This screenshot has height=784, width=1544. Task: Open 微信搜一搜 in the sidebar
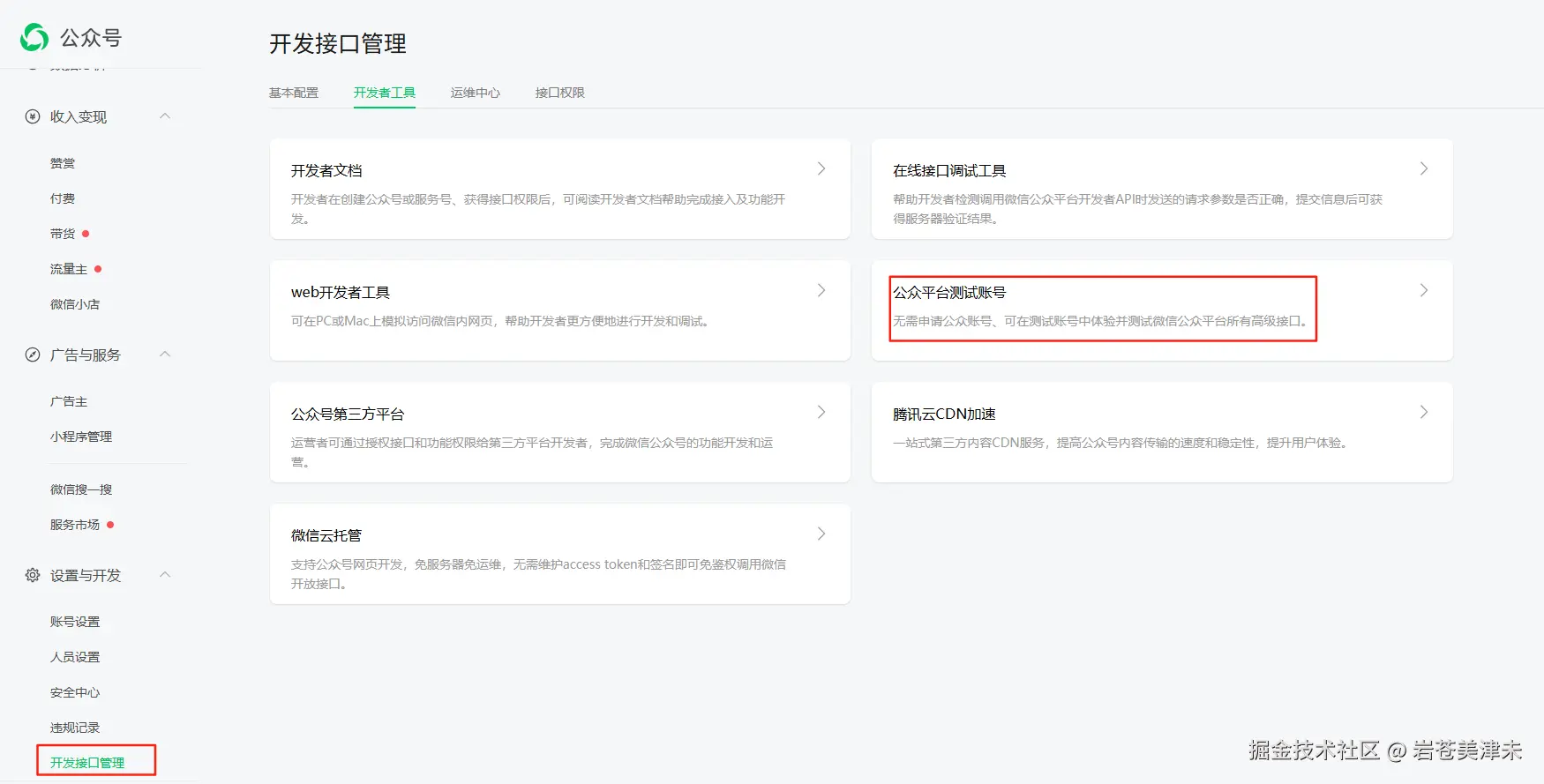click(81, 489)
